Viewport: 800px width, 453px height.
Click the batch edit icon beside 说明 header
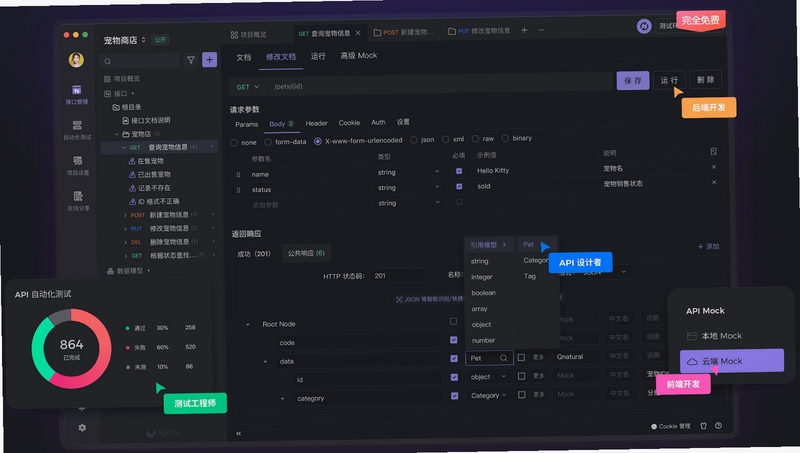713,152
